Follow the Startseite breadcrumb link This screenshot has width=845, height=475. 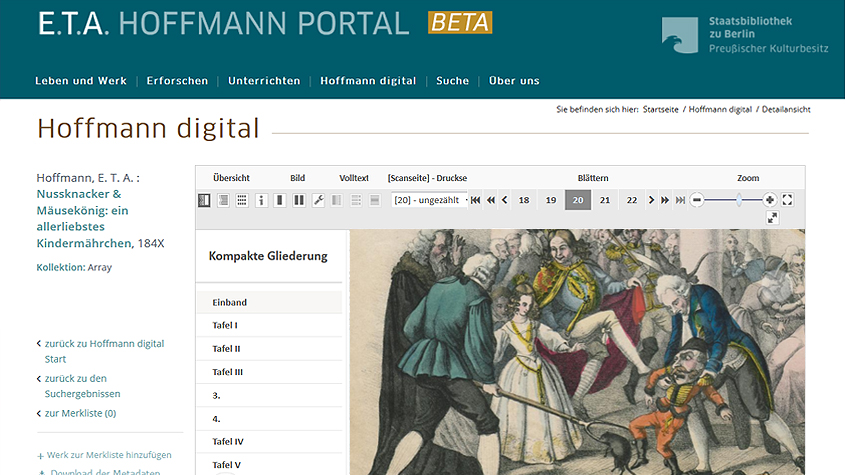point(661,109)
